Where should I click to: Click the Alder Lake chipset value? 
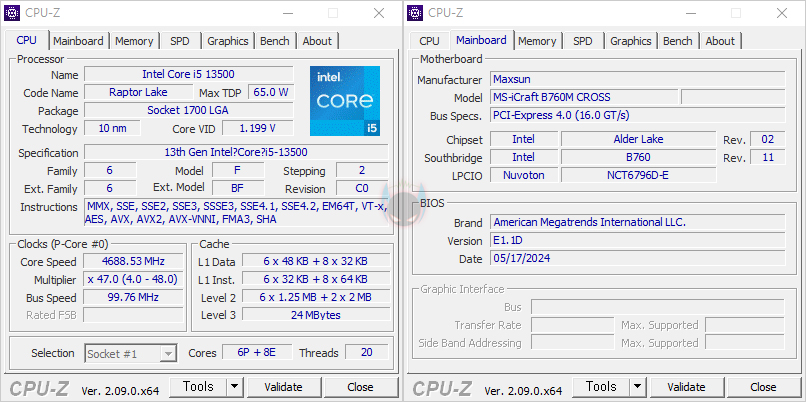(x=638, y=139)
